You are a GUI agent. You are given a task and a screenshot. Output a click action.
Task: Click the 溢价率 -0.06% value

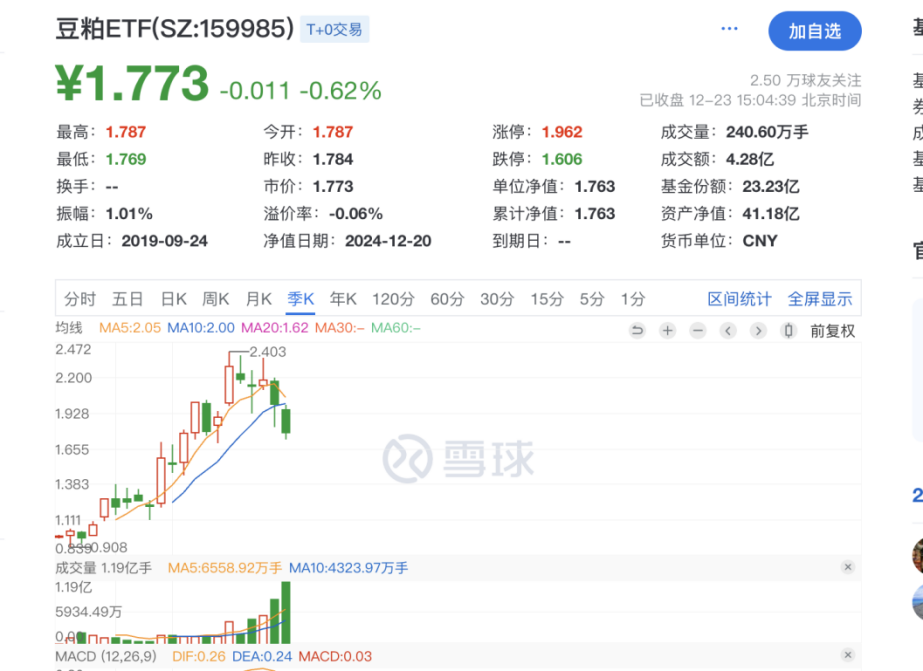pyautogui.click(x=356, y=214)
